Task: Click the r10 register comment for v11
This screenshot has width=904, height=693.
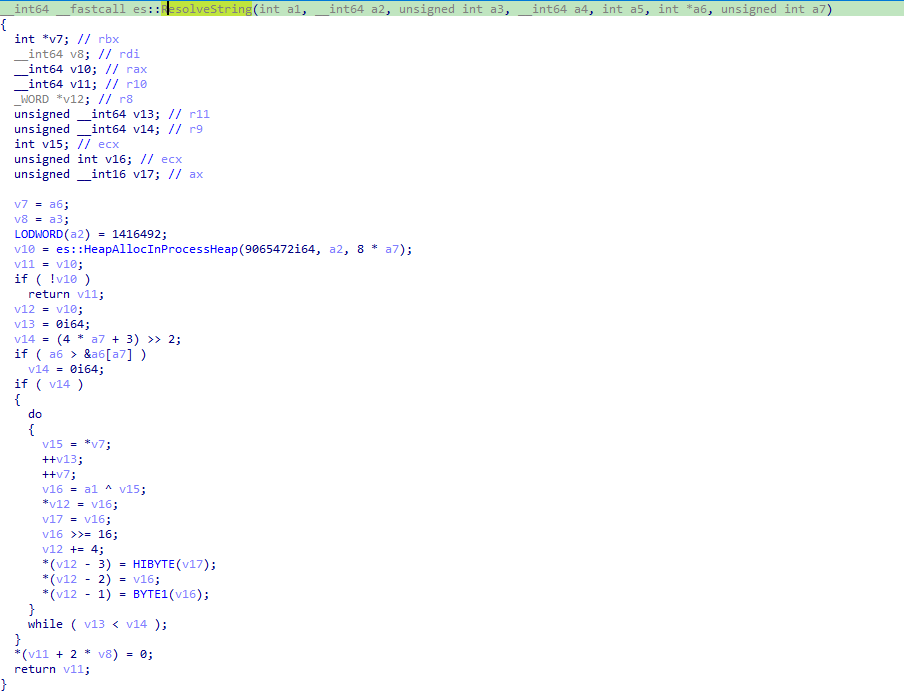Action: [137, 84]
